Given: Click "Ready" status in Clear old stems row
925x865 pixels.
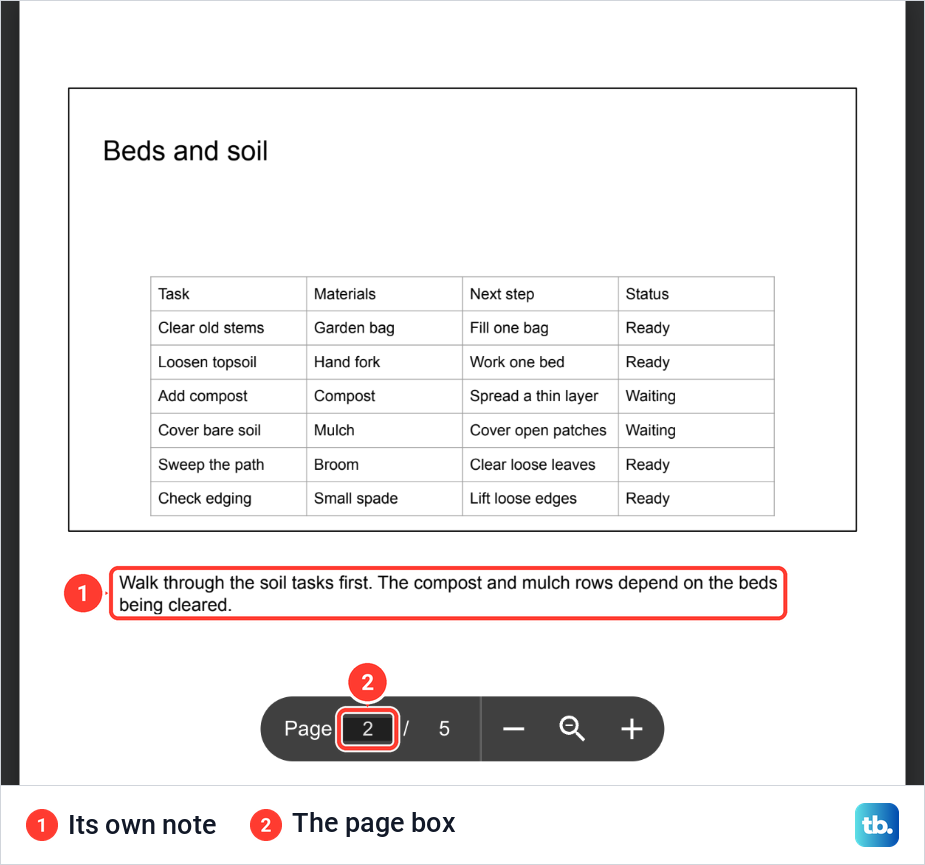Looking at the screenshot, I should coord(696,328).
